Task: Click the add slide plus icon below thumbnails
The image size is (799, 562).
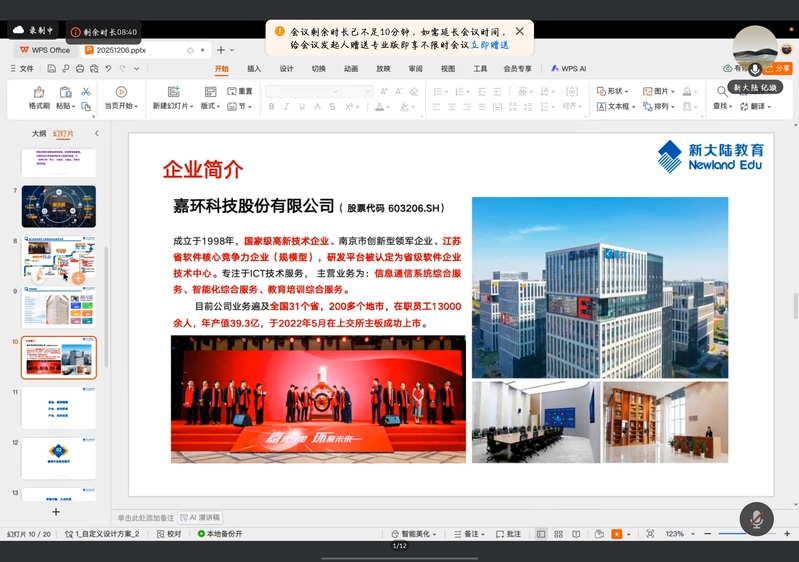Action: click(x=56, y=512)
